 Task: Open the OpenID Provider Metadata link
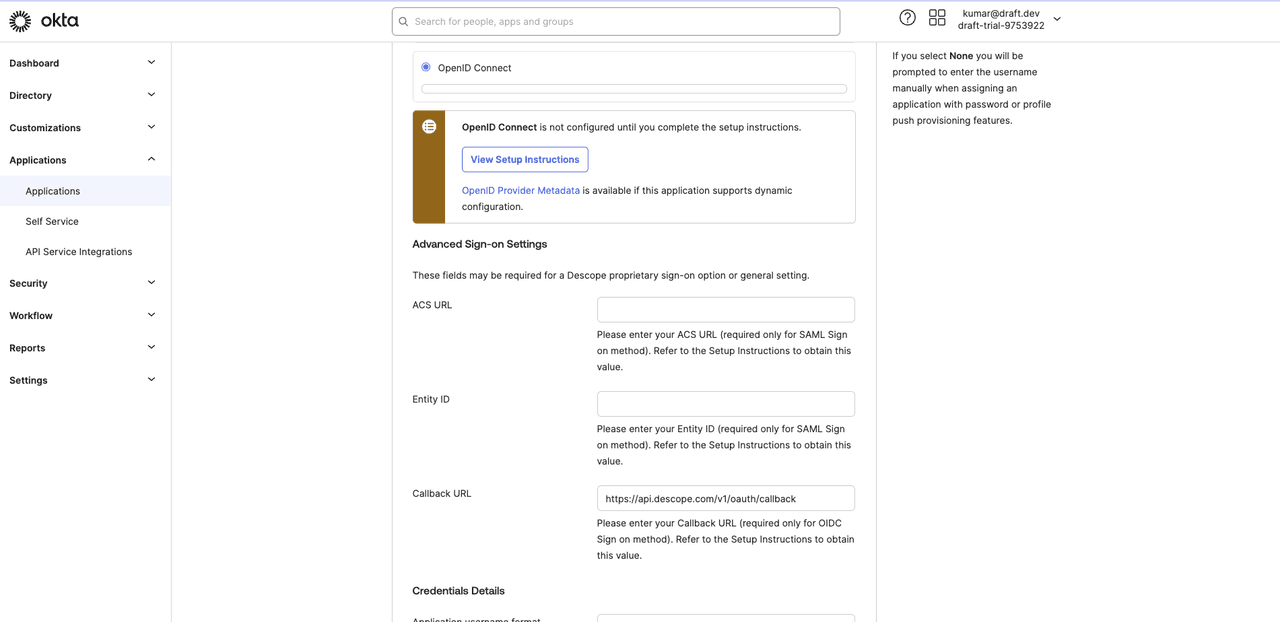520,190
